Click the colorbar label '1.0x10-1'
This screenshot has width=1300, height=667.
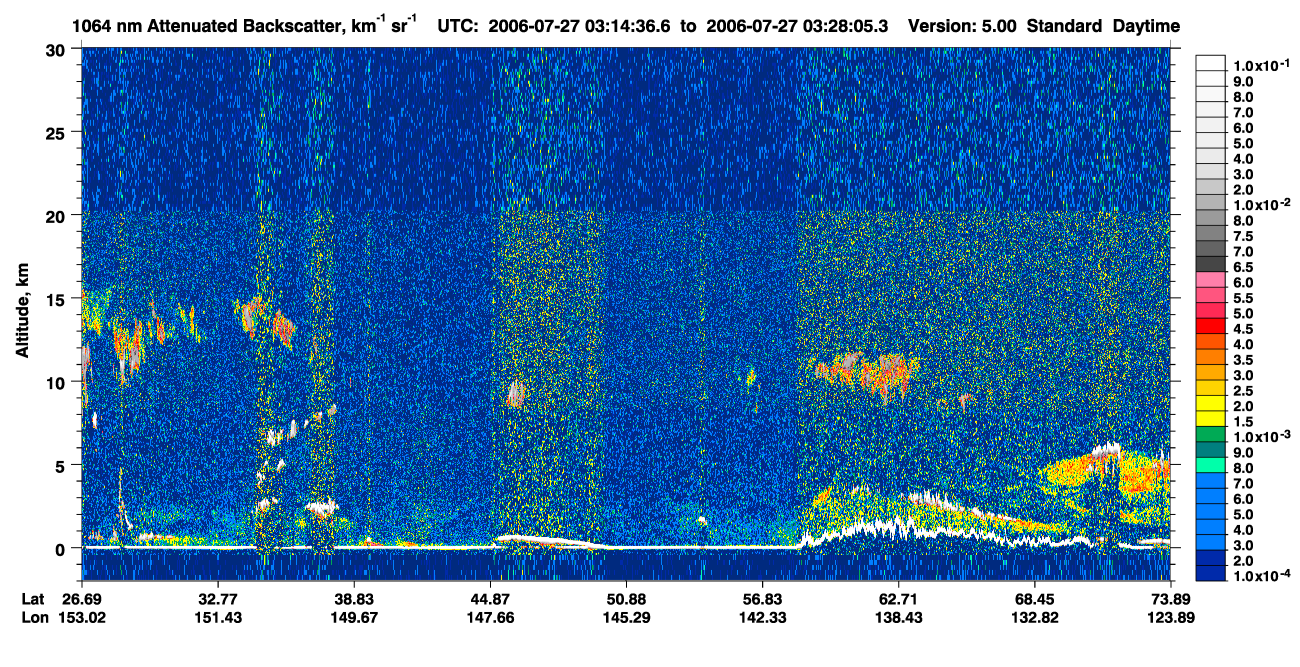(x=1260, y=64)
